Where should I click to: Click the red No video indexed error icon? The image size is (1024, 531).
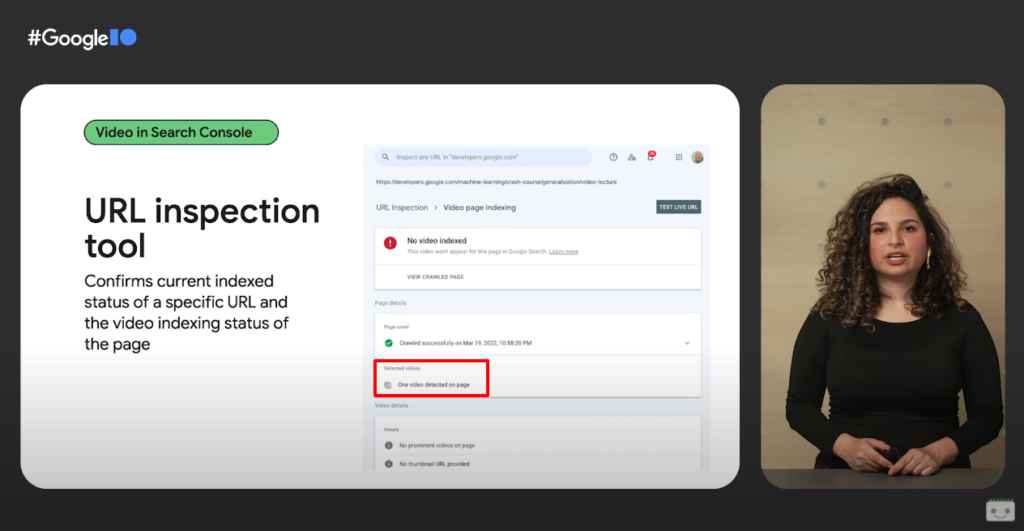point(390,243)
